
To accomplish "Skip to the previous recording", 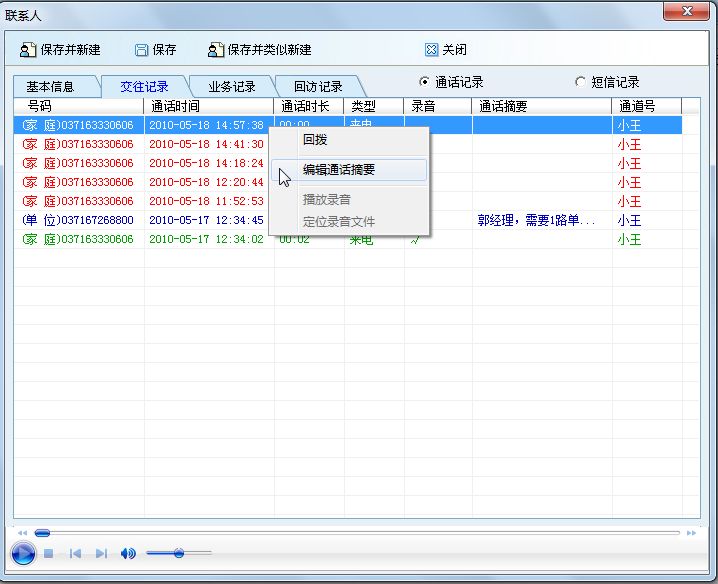I will coord(75,553).
